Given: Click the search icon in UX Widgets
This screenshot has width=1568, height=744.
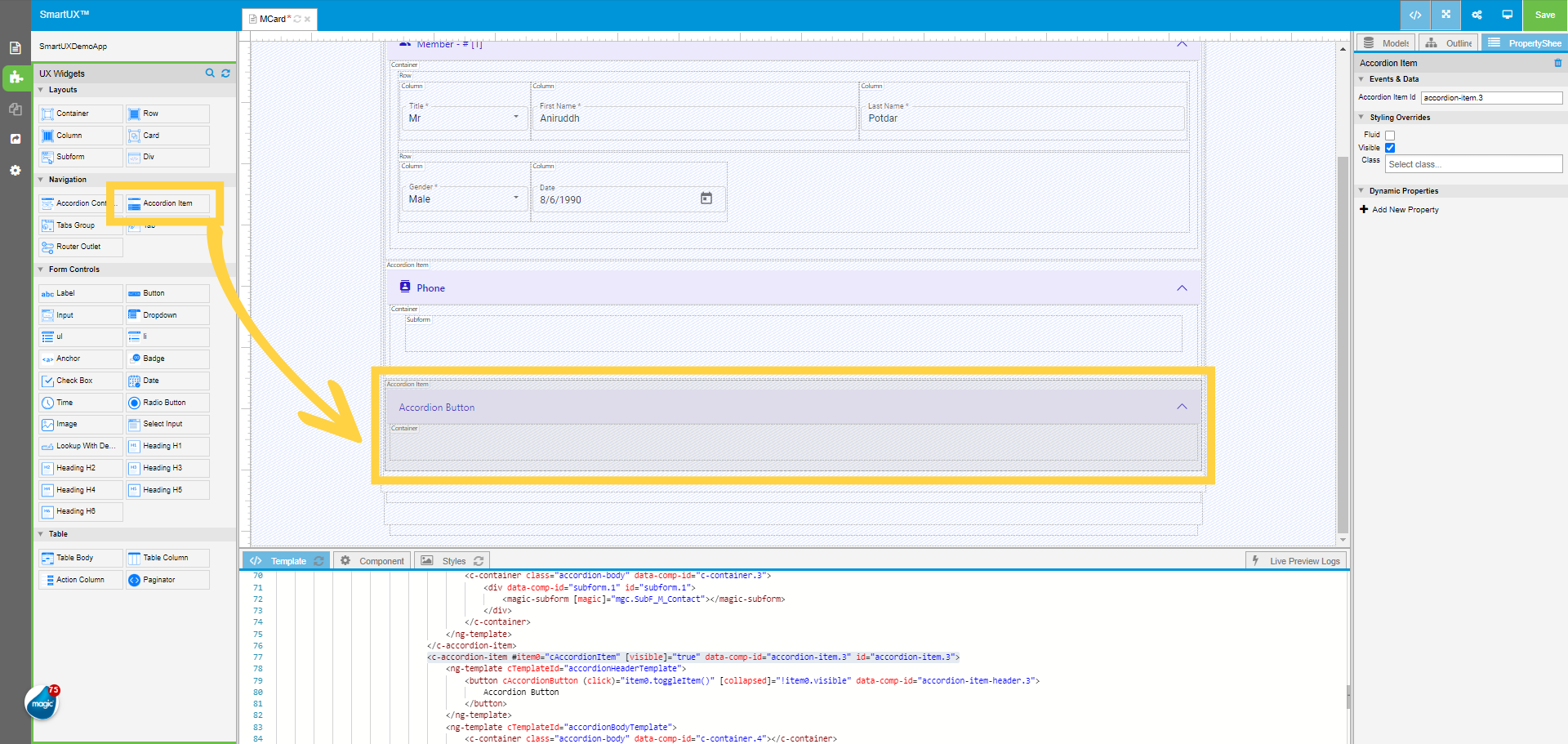Looking at the screenshot, I should [210, 74].
